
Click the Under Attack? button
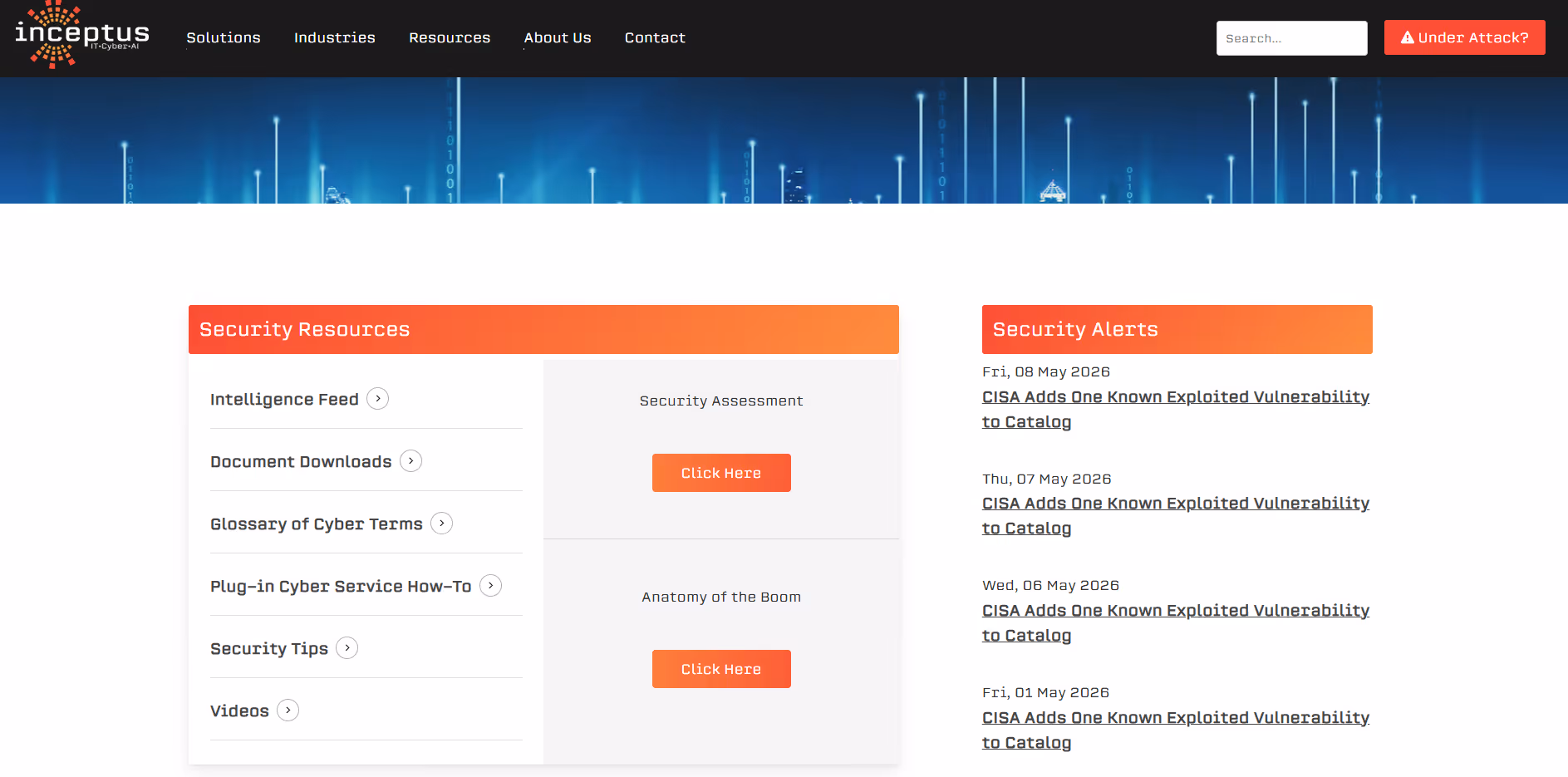click(1465, 37)
